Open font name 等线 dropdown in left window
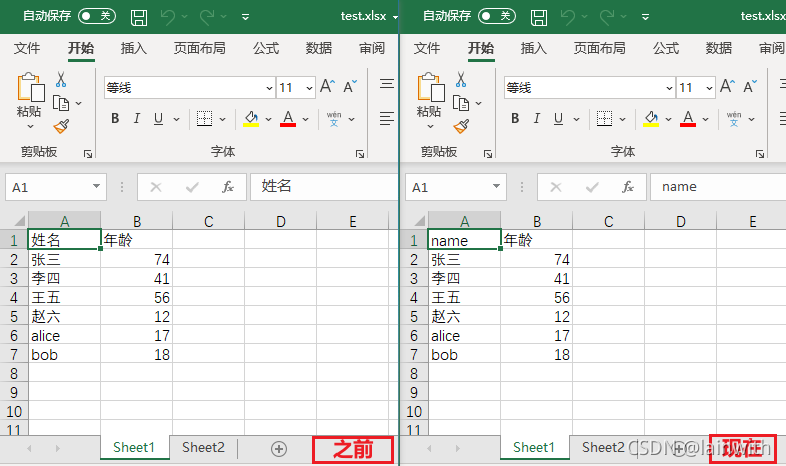This screenshot has width=786, height=466. click(x=269, y=88)
